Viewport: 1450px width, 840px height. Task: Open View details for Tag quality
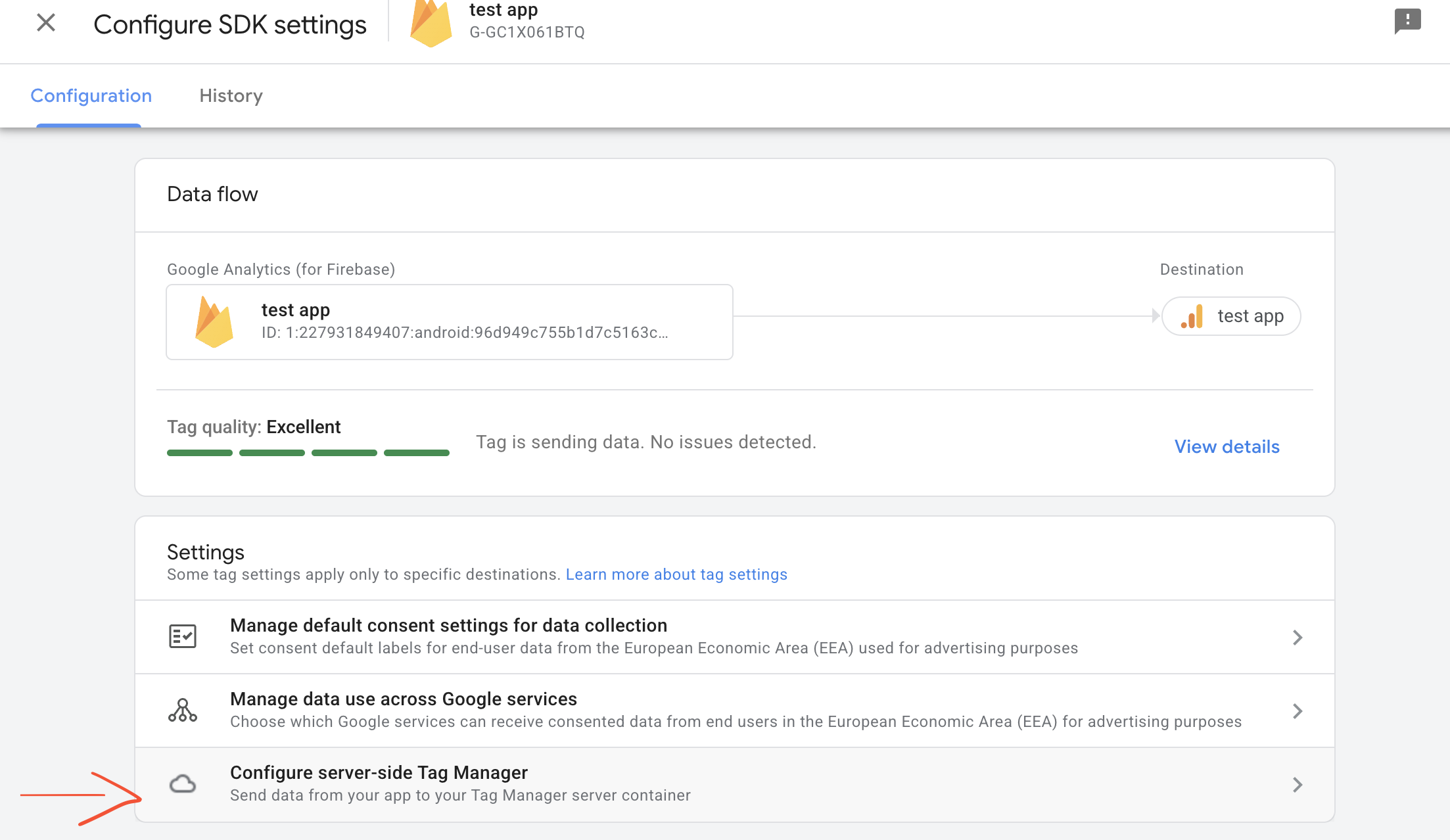[x=1226, y=446]
